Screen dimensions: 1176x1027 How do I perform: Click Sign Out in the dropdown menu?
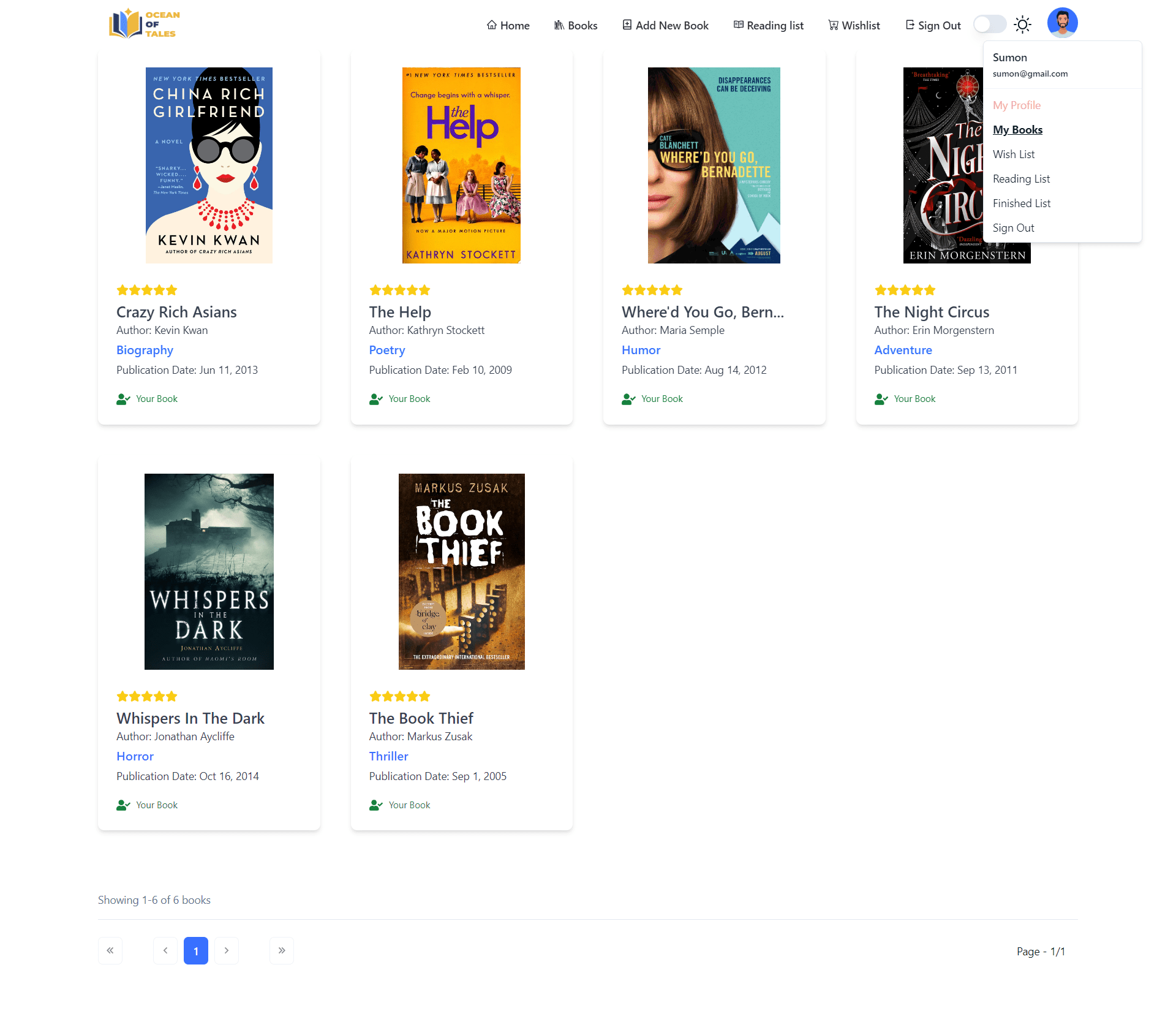click(1013, 227)
